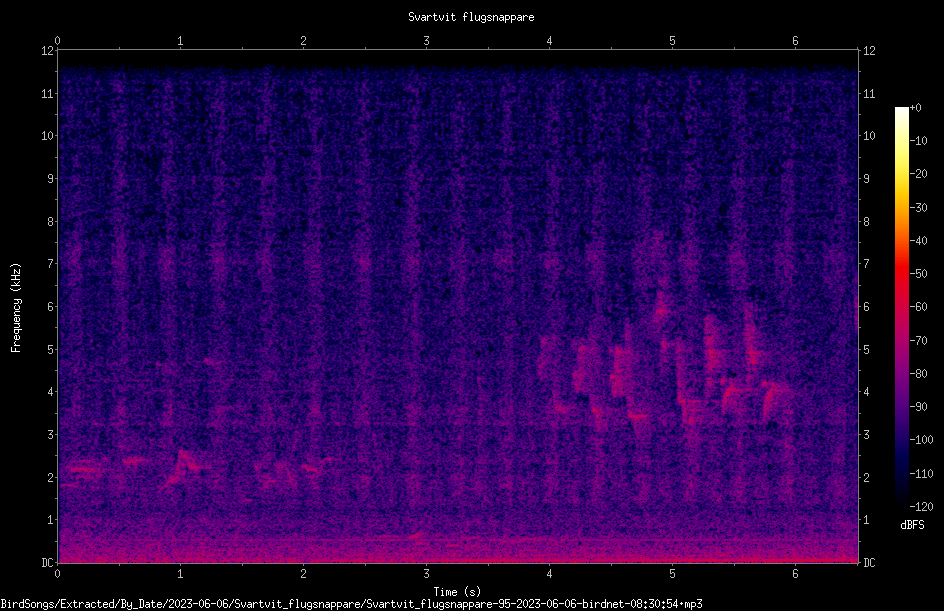This screenshot has height=611, width=944.
Task: Click the 7 kHz label on right axis
Action: 866,264
